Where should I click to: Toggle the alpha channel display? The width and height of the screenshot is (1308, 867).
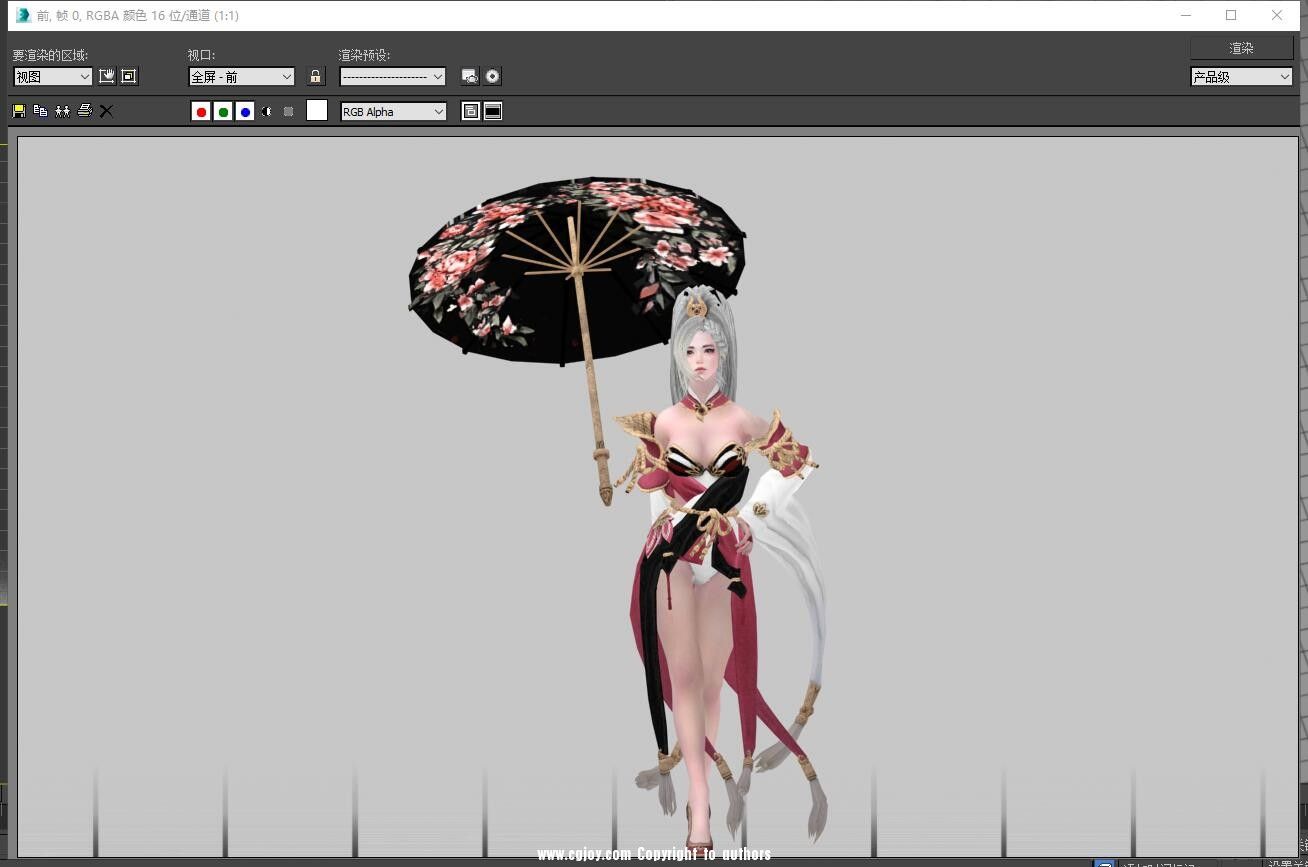click(267, 111)
